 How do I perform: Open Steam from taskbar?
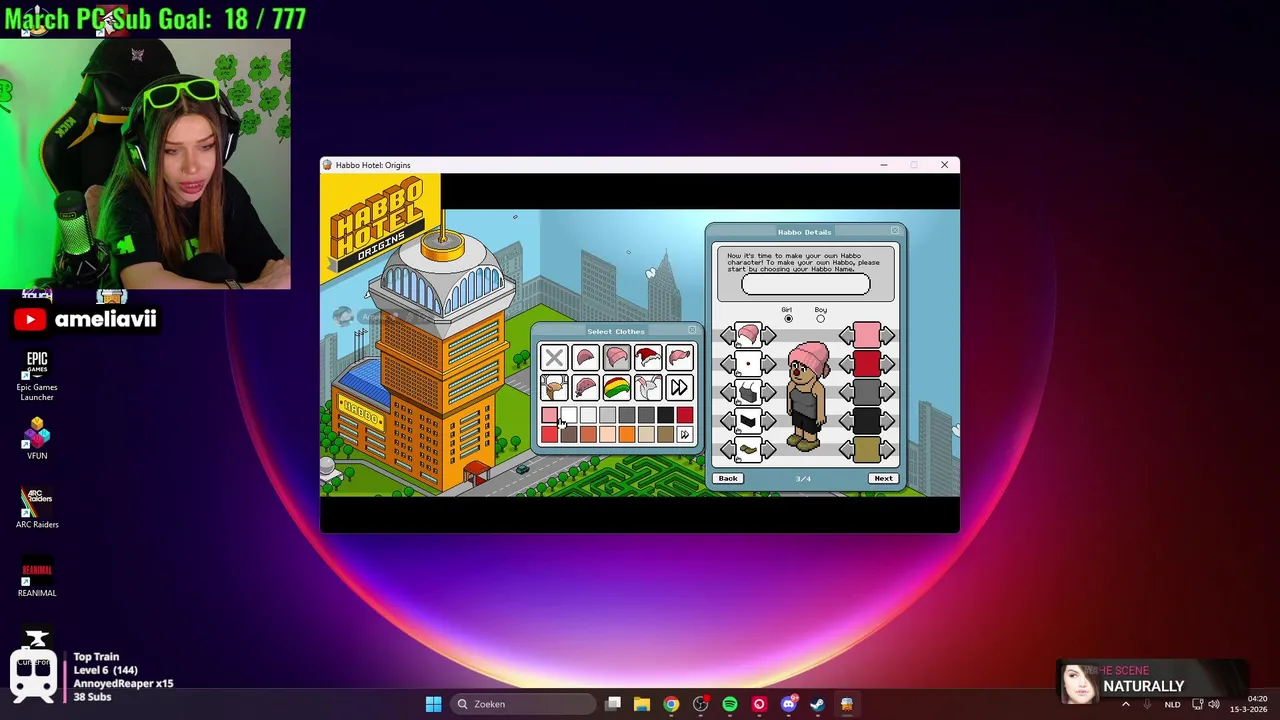pos(817,704)
